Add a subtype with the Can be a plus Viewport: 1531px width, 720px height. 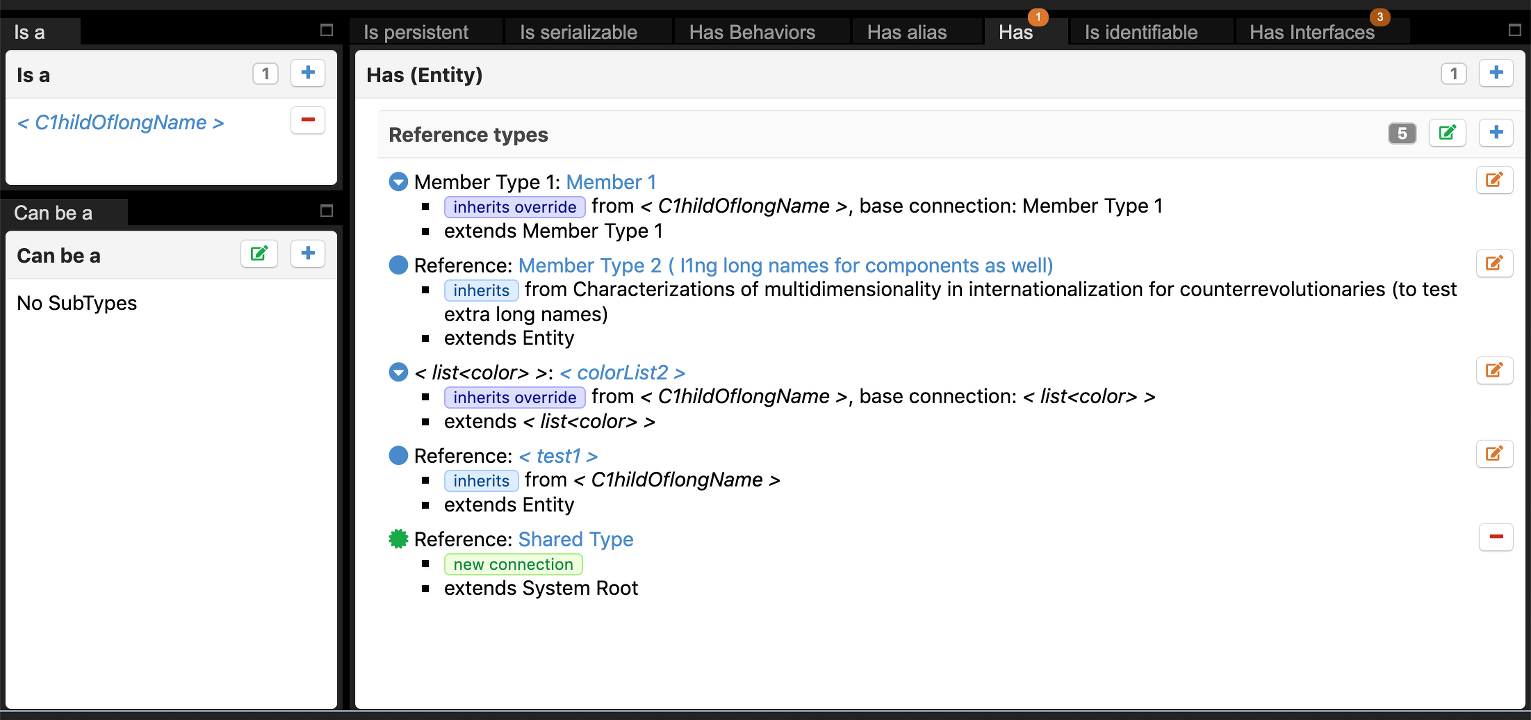[x=307, y=254]
